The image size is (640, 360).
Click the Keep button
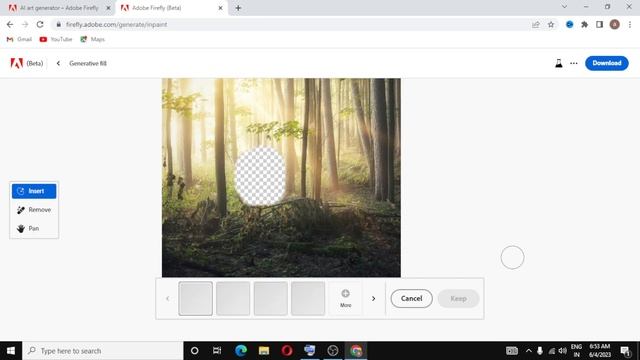point(458,298)
